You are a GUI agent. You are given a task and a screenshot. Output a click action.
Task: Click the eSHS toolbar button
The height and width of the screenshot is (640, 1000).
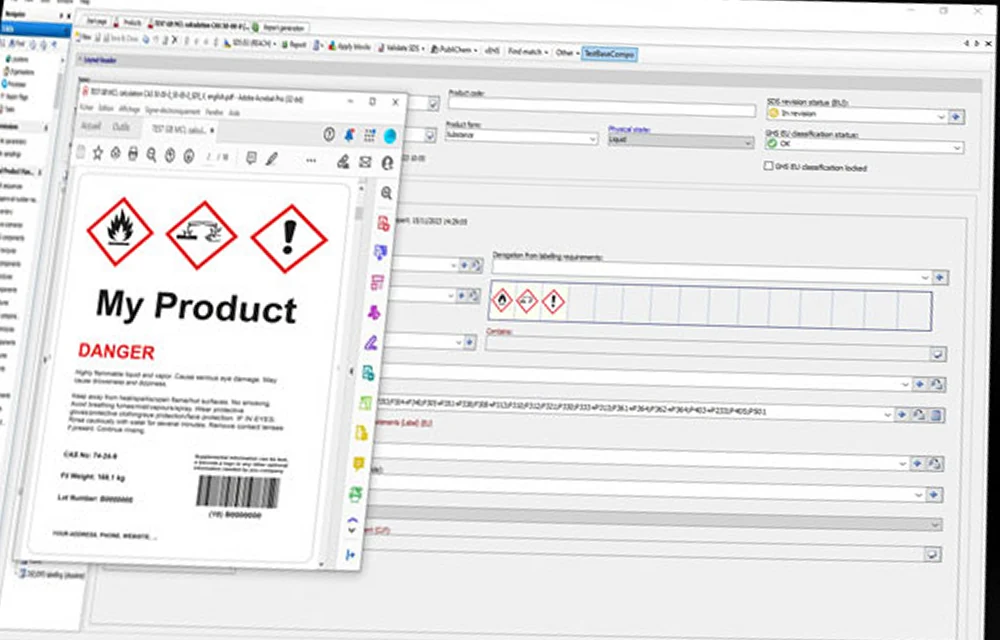(492, 50)
